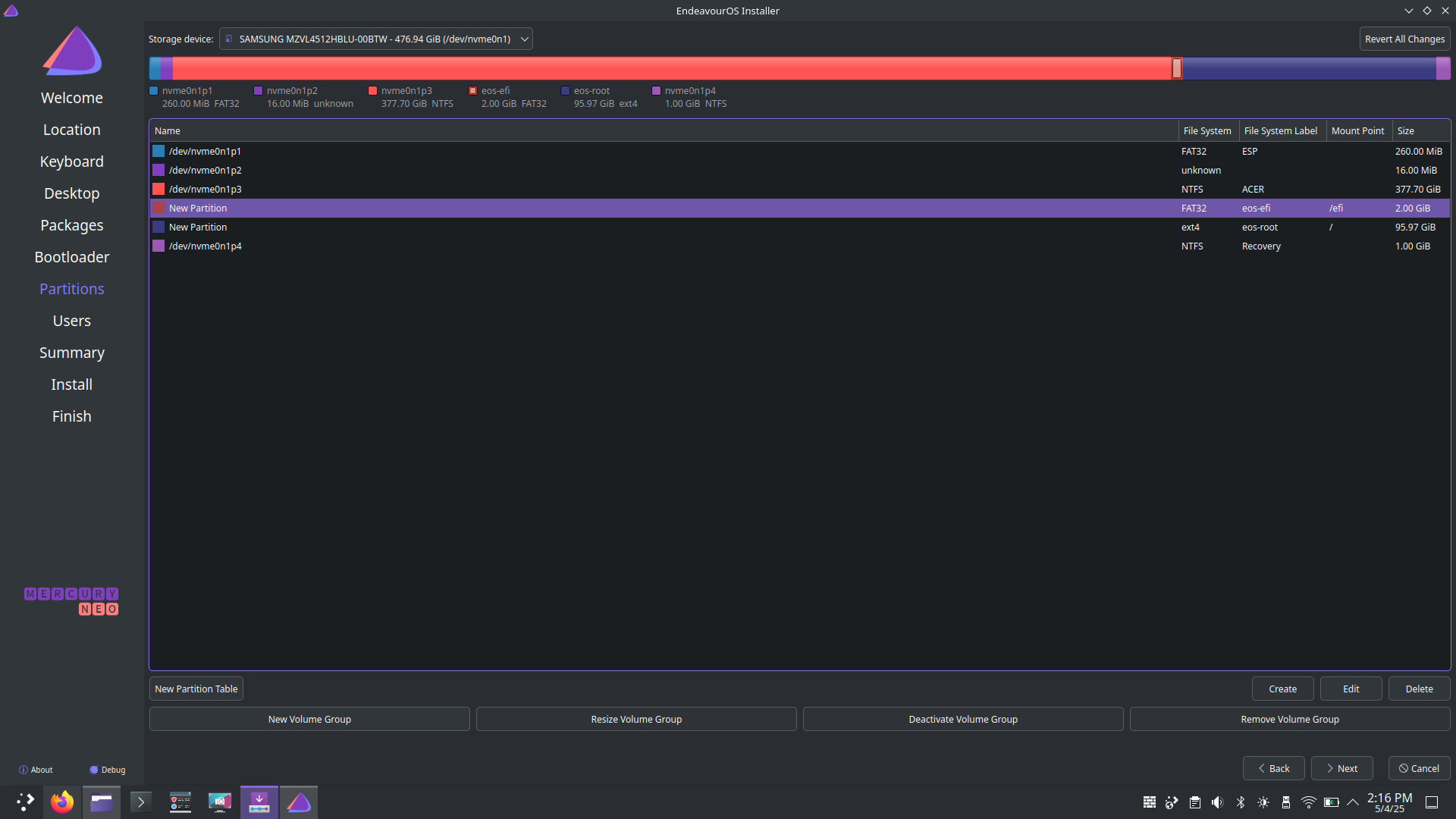Click the Bootloader step in sidebar
The height and width of the screenshot is (819, 1456).
click(x=72, y=257)
